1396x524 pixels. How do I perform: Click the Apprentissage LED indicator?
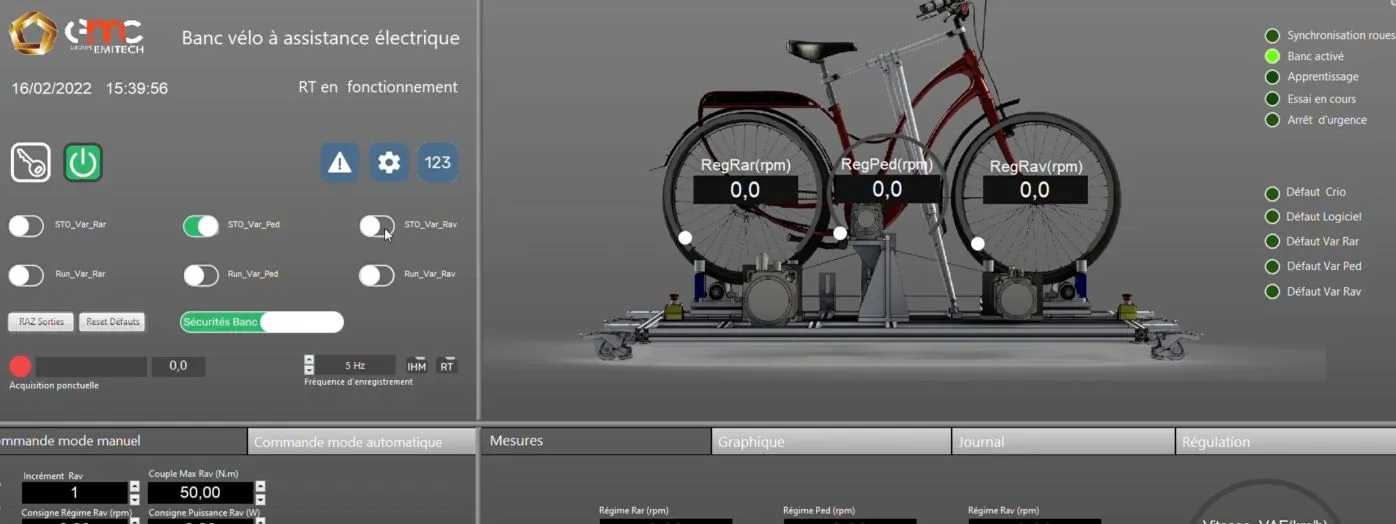pyautogui.click(x=1272, y=77)
